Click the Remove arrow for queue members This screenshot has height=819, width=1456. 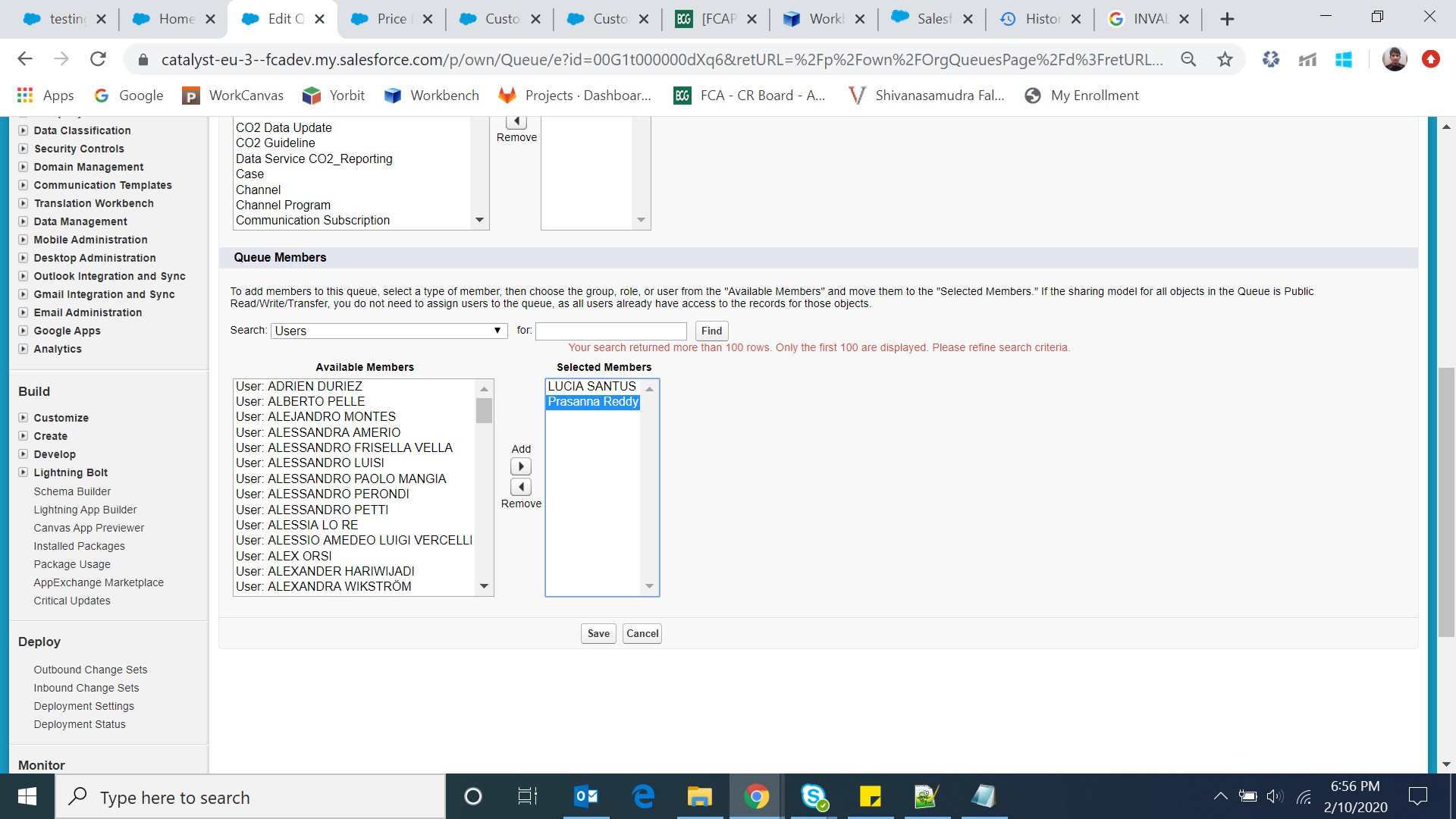pyautogui.click(x=521, y=487)
